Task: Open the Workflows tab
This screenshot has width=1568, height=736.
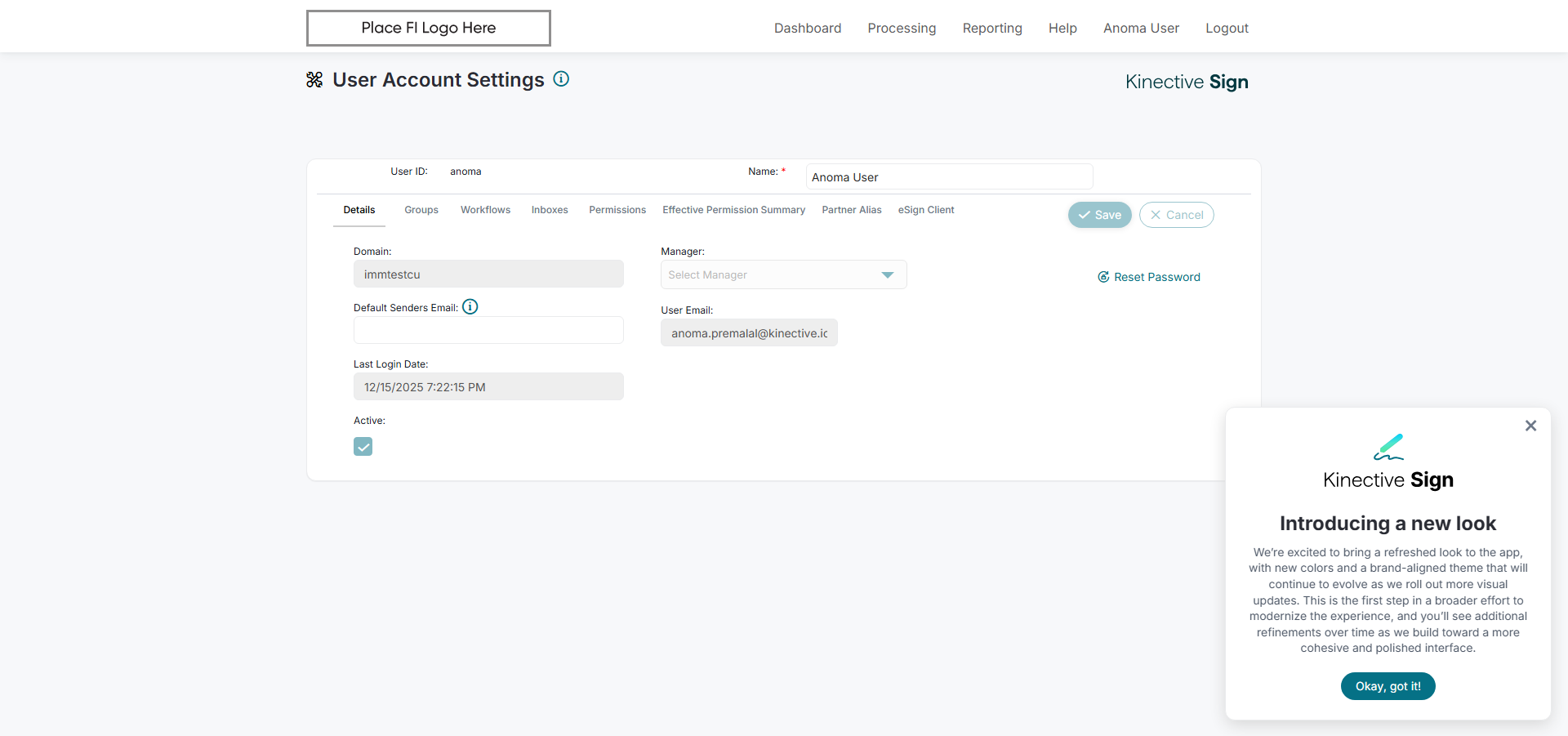Action: tap(485, 210)
